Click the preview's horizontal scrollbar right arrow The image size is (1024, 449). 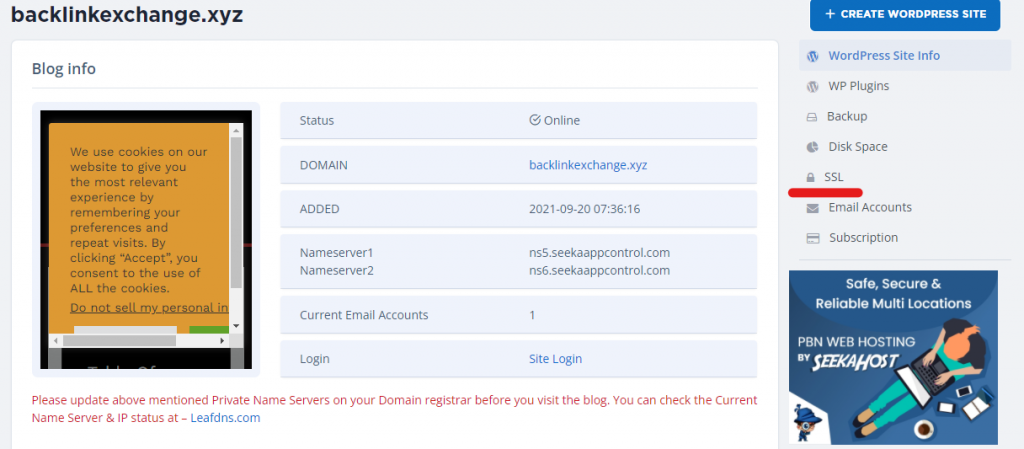[x=222, y=341]
